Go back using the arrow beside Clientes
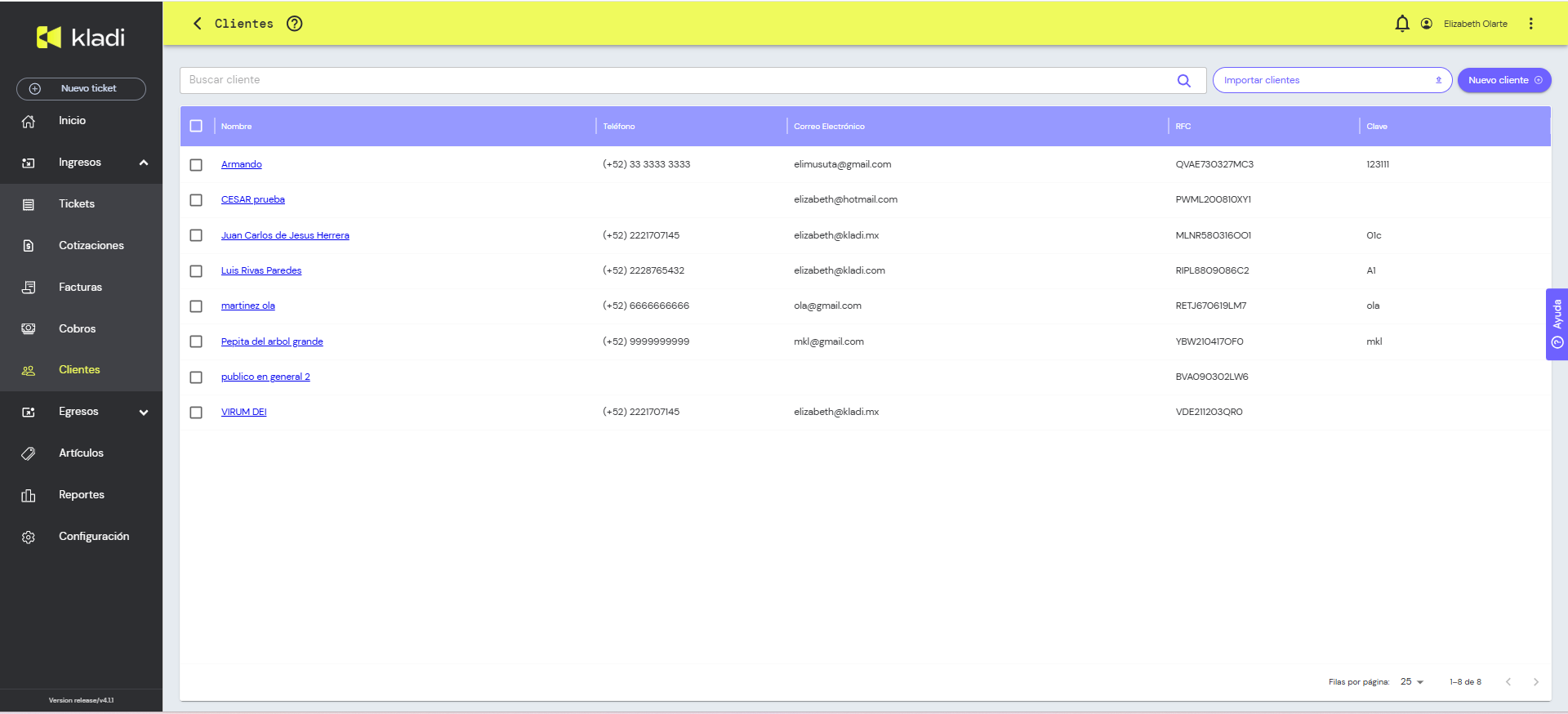 197,24
